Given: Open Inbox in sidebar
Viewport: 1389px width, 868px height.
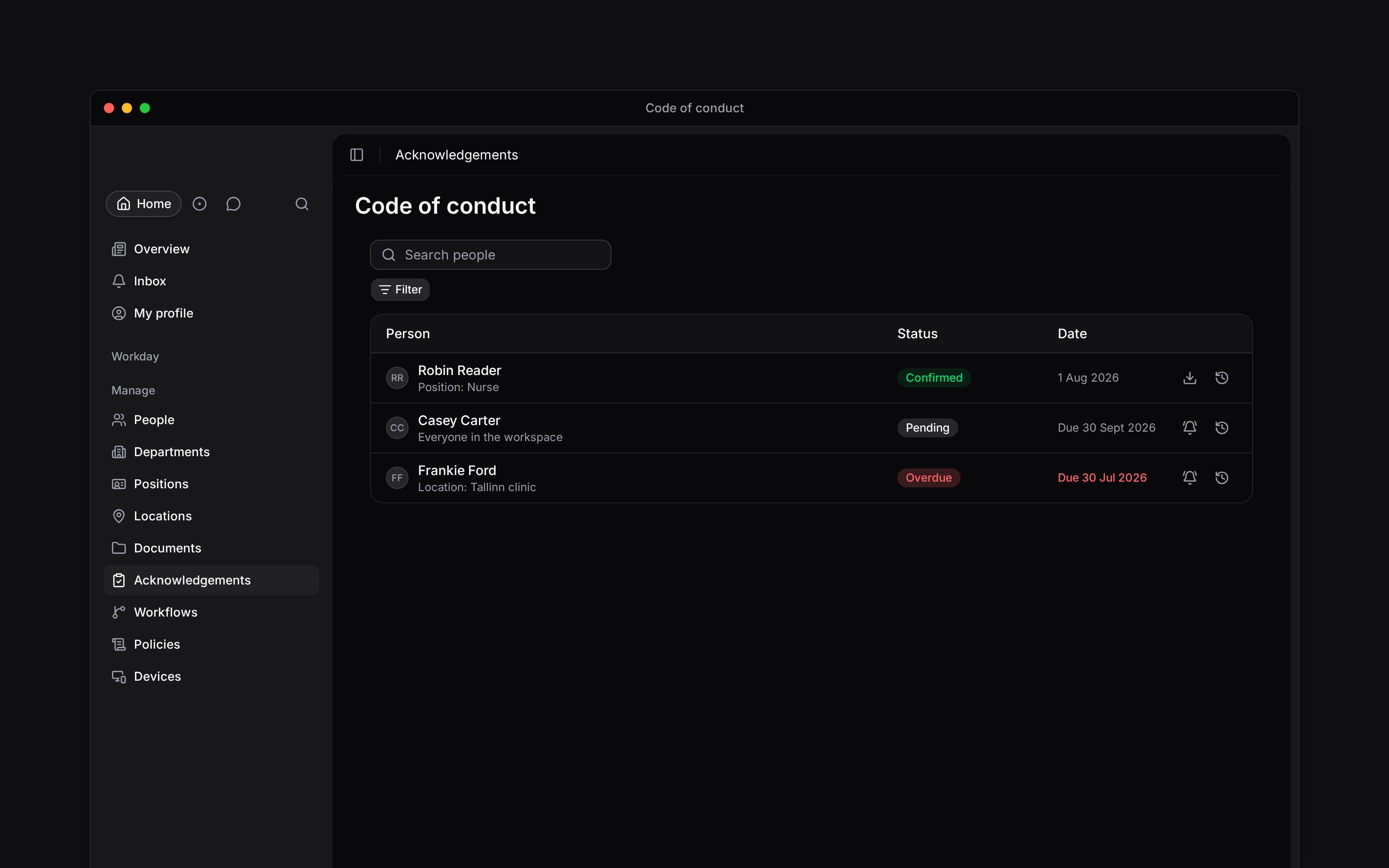Looking at the screenshot, I should [211, 281].
